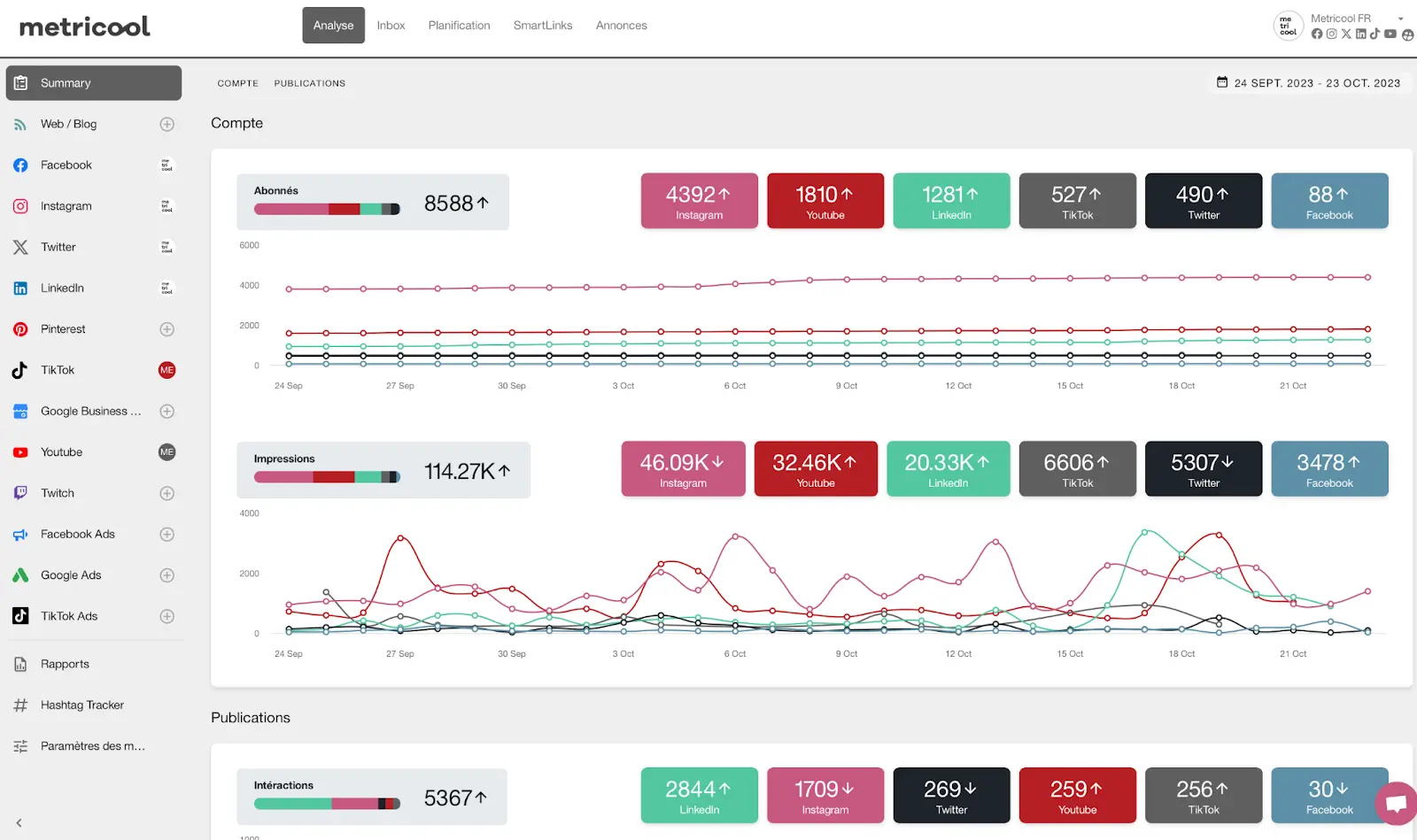Click the Youtube row ME avatar badge
The height and width of the screenshot is (840, 1417).
point(166,452)
